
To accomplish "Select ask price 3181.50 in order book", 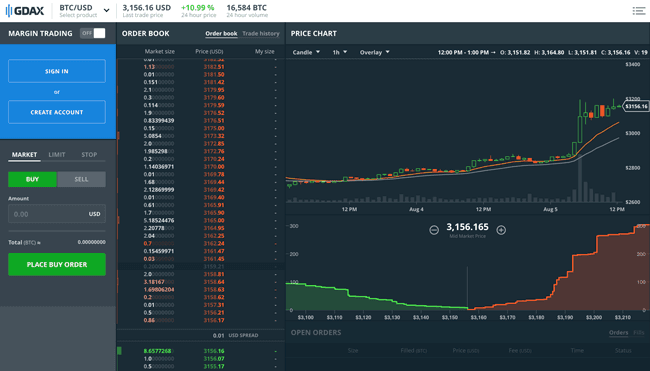I will (x=214, y=75).
